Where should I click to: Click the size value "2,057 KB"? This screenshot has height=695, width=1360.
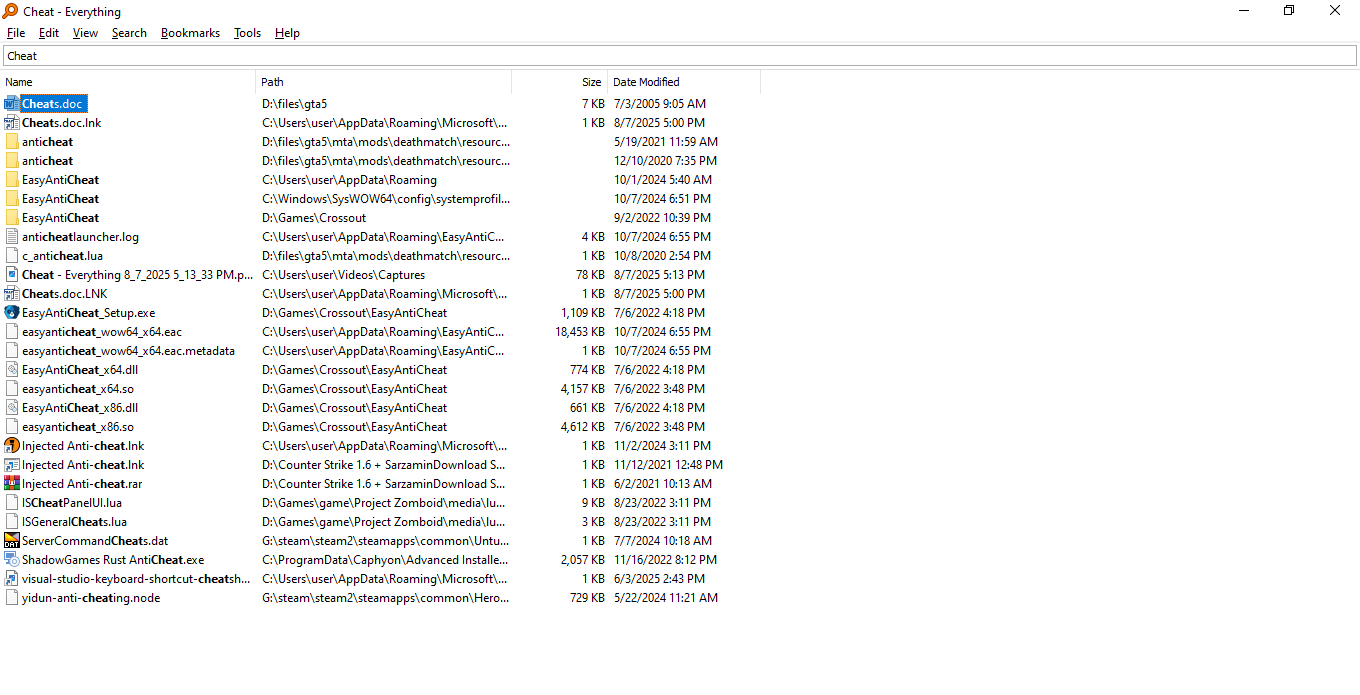(583, 560)
